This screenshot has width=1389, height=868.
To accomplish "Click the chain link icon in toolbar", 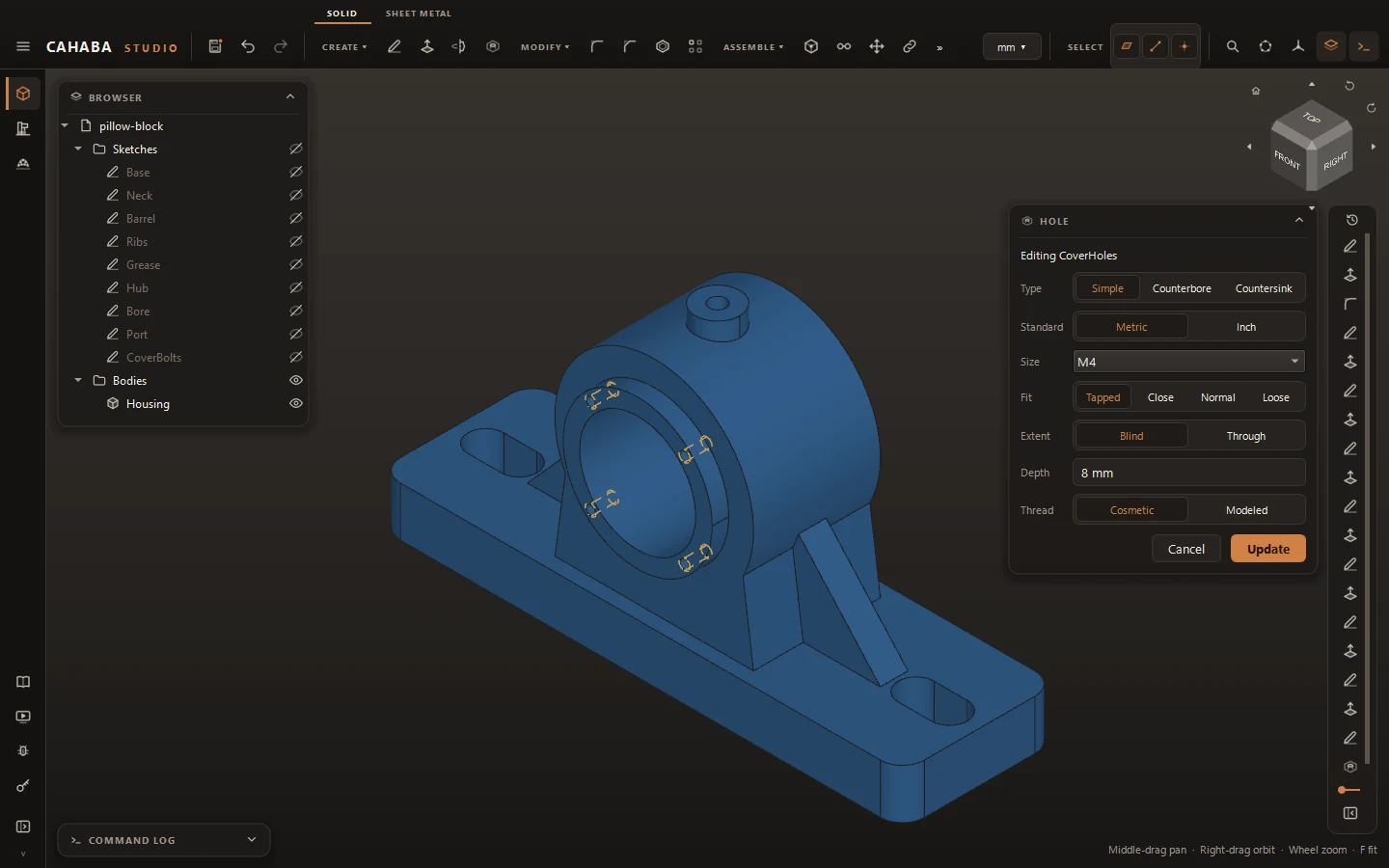I will coord(910,46).
